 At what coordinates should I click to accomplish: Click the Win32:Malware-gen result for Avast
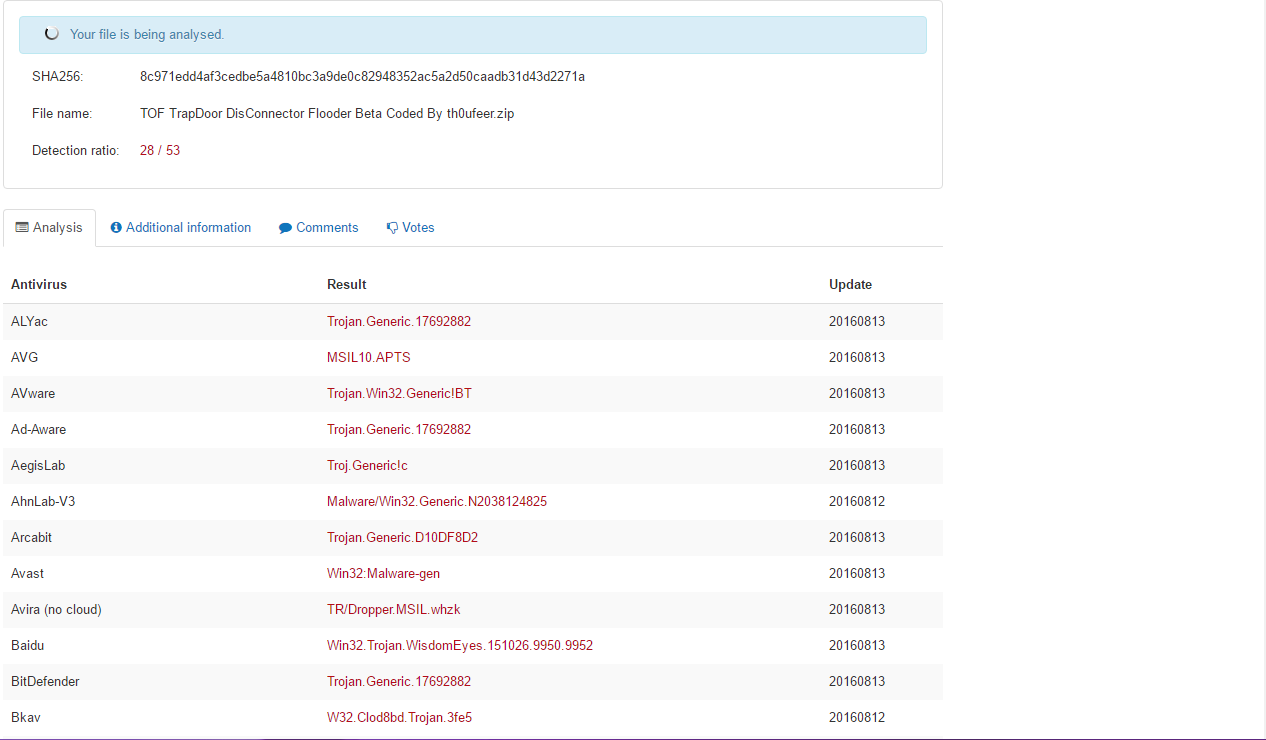tap(383, 574)
